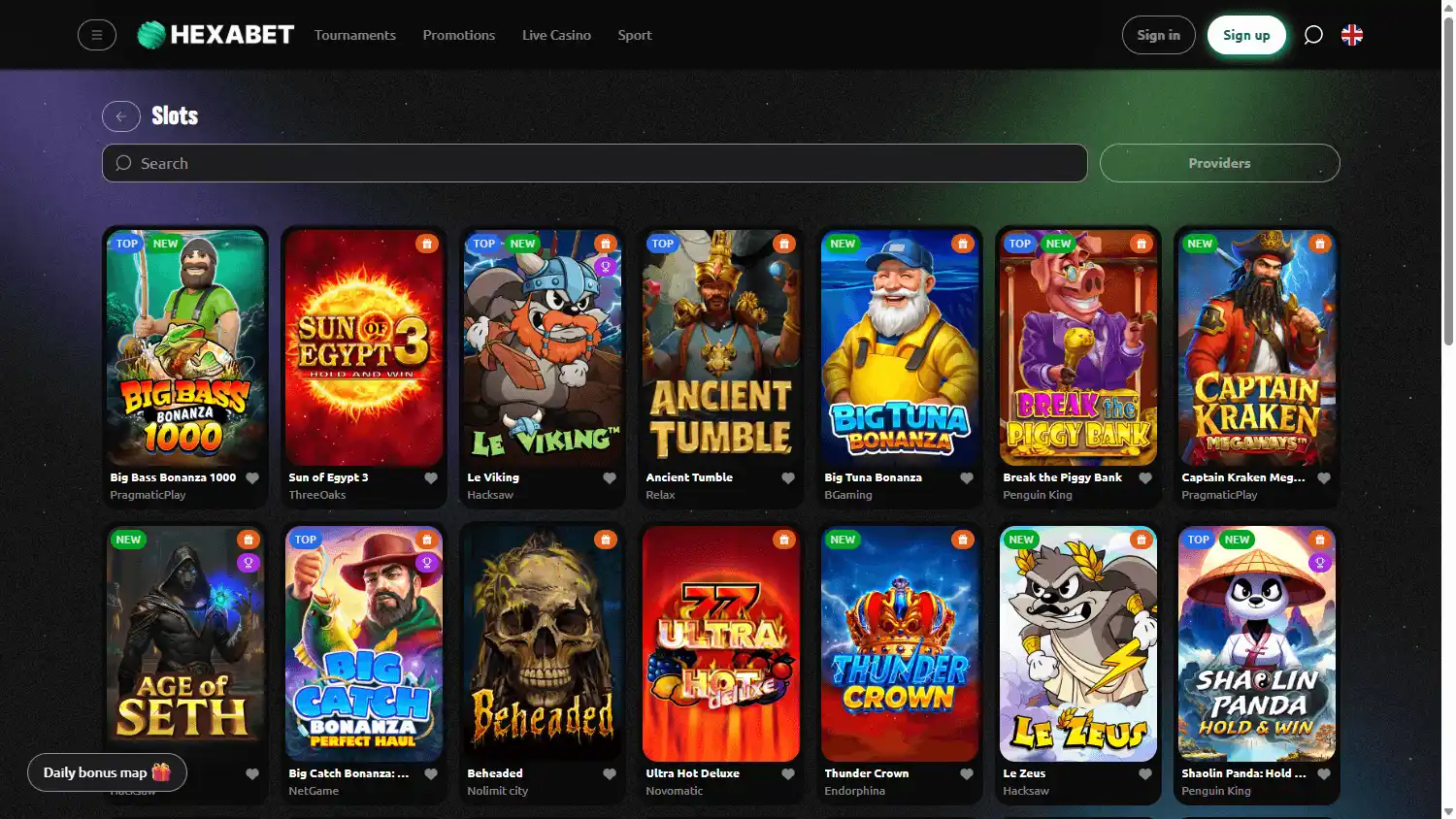Favorite Ultra Hot Deluxe with heart icon
Image resolution: width=1456 pixels, height=819 pixels.
click(x=788, y=774)
